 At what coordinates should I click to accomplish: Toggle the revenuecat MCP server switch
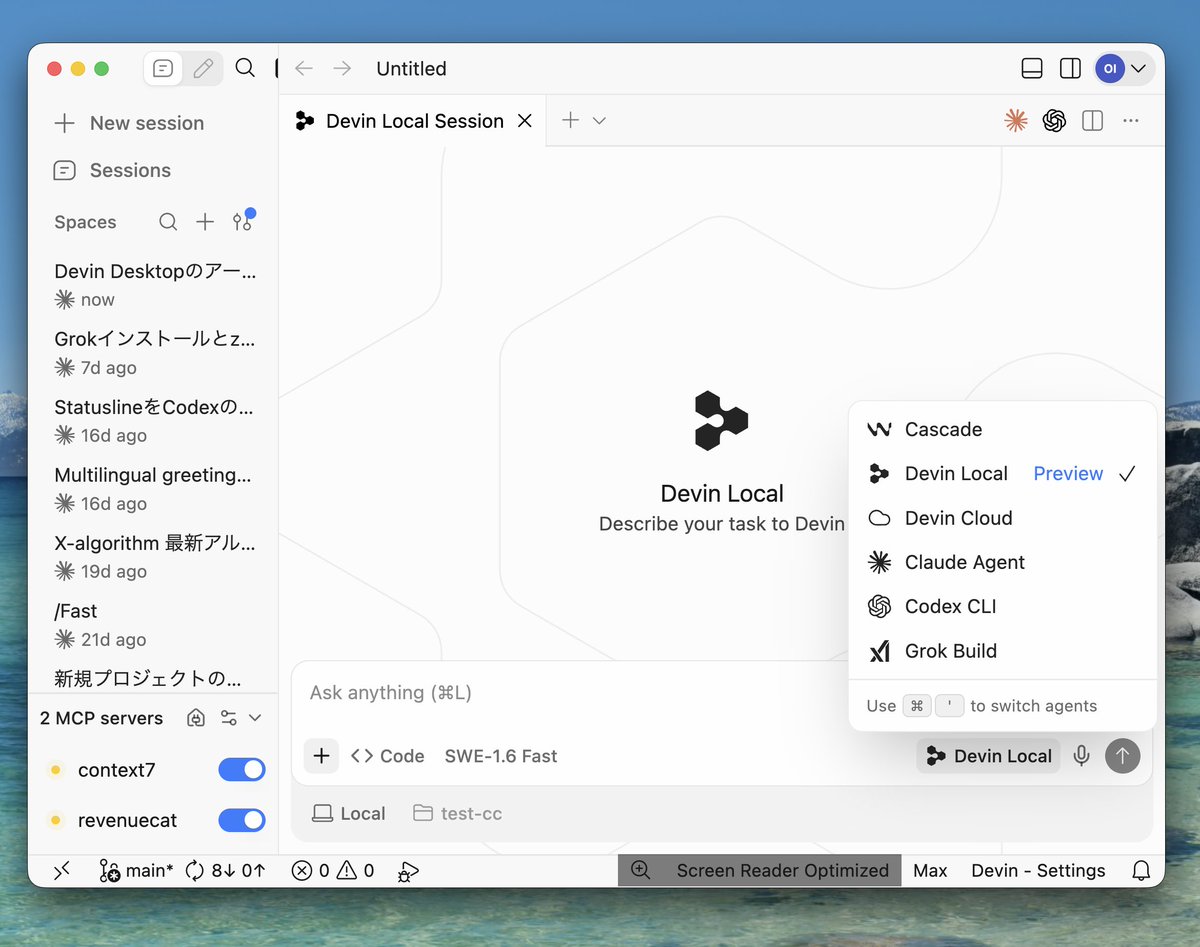point(241,820)
